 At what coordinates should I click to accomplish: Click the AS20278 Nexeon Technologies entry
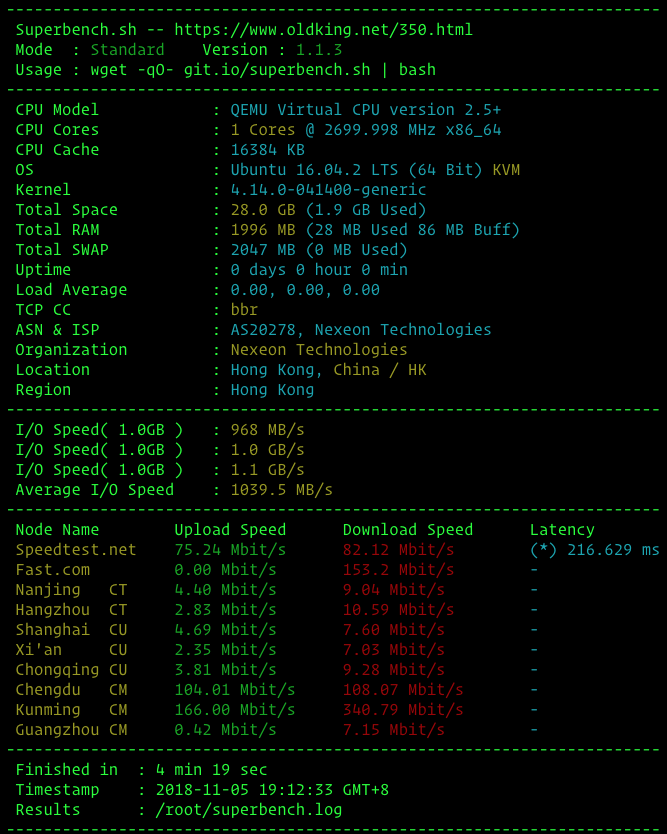(361, 330)
